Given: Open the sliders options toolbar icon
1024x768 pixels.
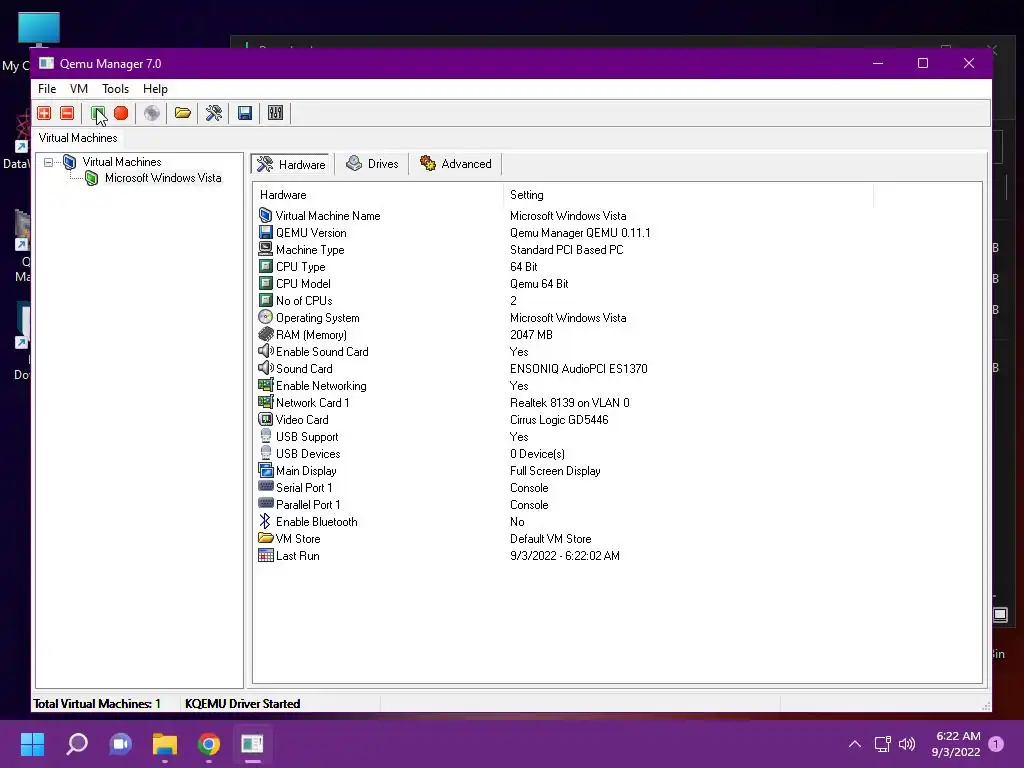Looking at the screenshot, I should click(x=276, y=113).
